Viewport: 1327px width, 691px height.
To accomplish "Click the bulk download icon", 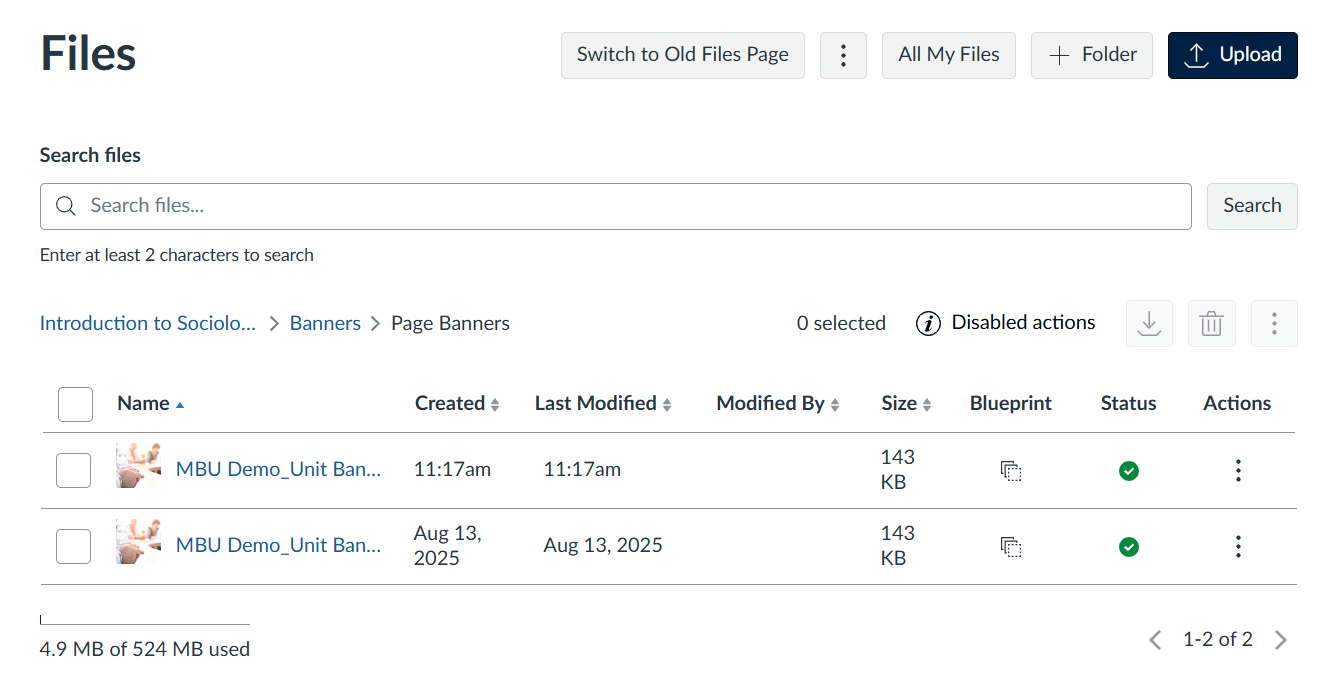I will 1149,324.
